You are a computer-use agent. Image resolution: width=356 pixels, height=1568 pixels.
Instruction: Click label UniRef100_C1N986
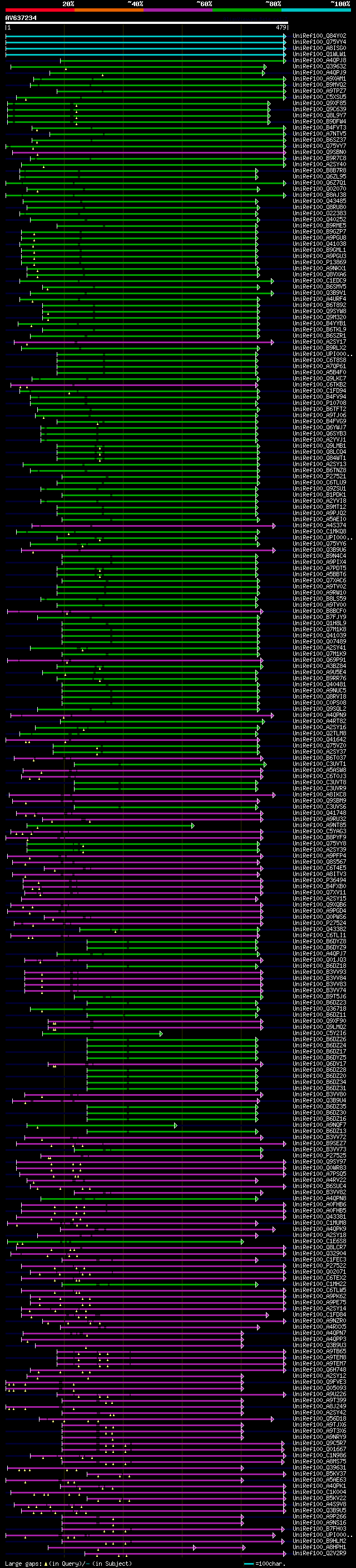tap(319, 1456)
